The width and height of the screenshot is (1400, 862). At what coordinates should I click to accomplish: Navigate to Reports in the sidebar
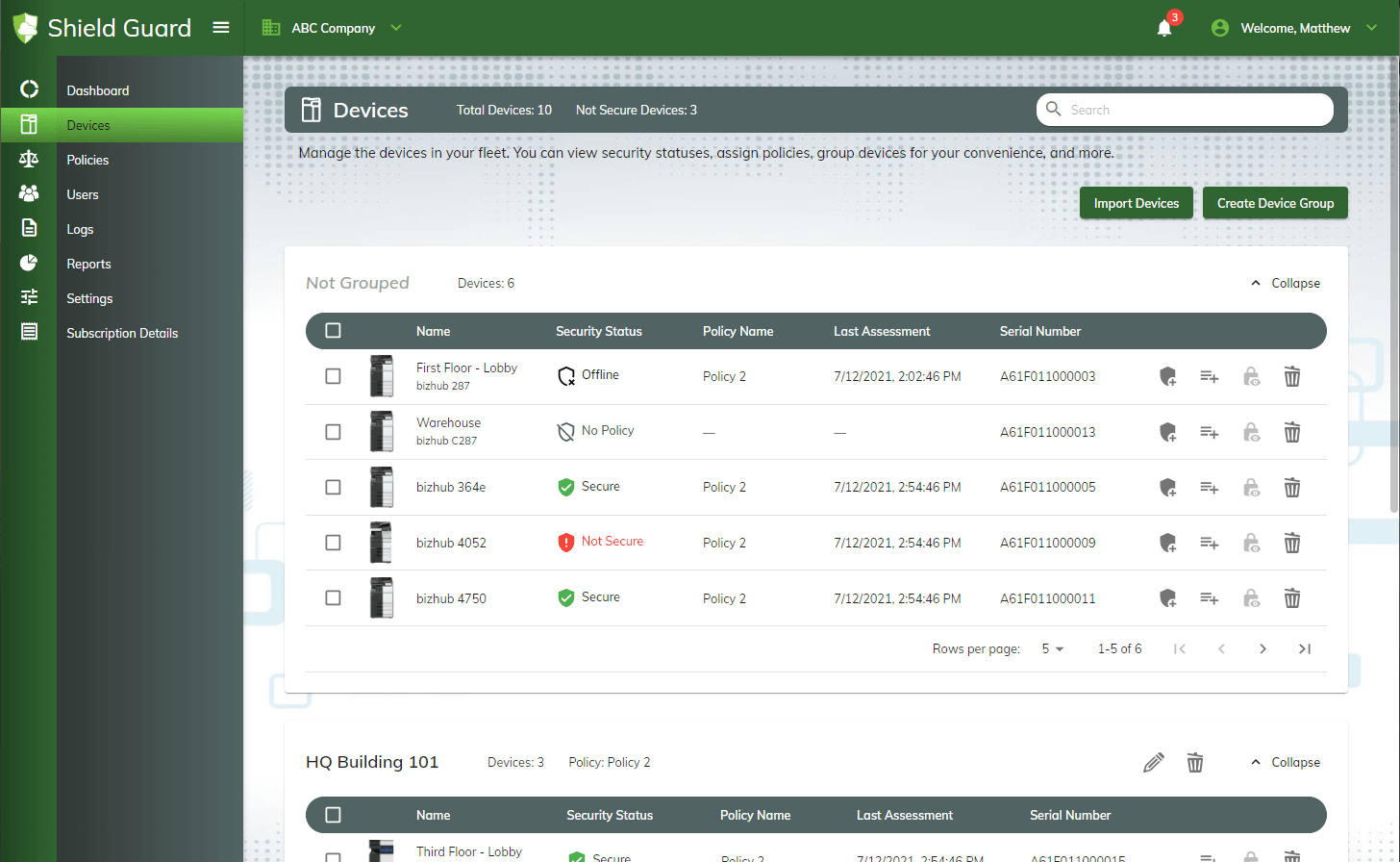(x=88, y=265)
